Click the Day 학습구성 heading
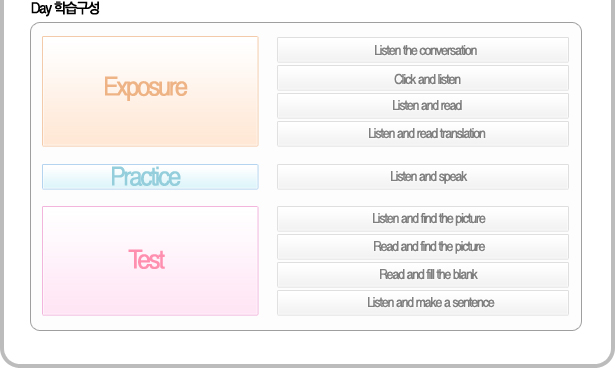 (65, 8)
